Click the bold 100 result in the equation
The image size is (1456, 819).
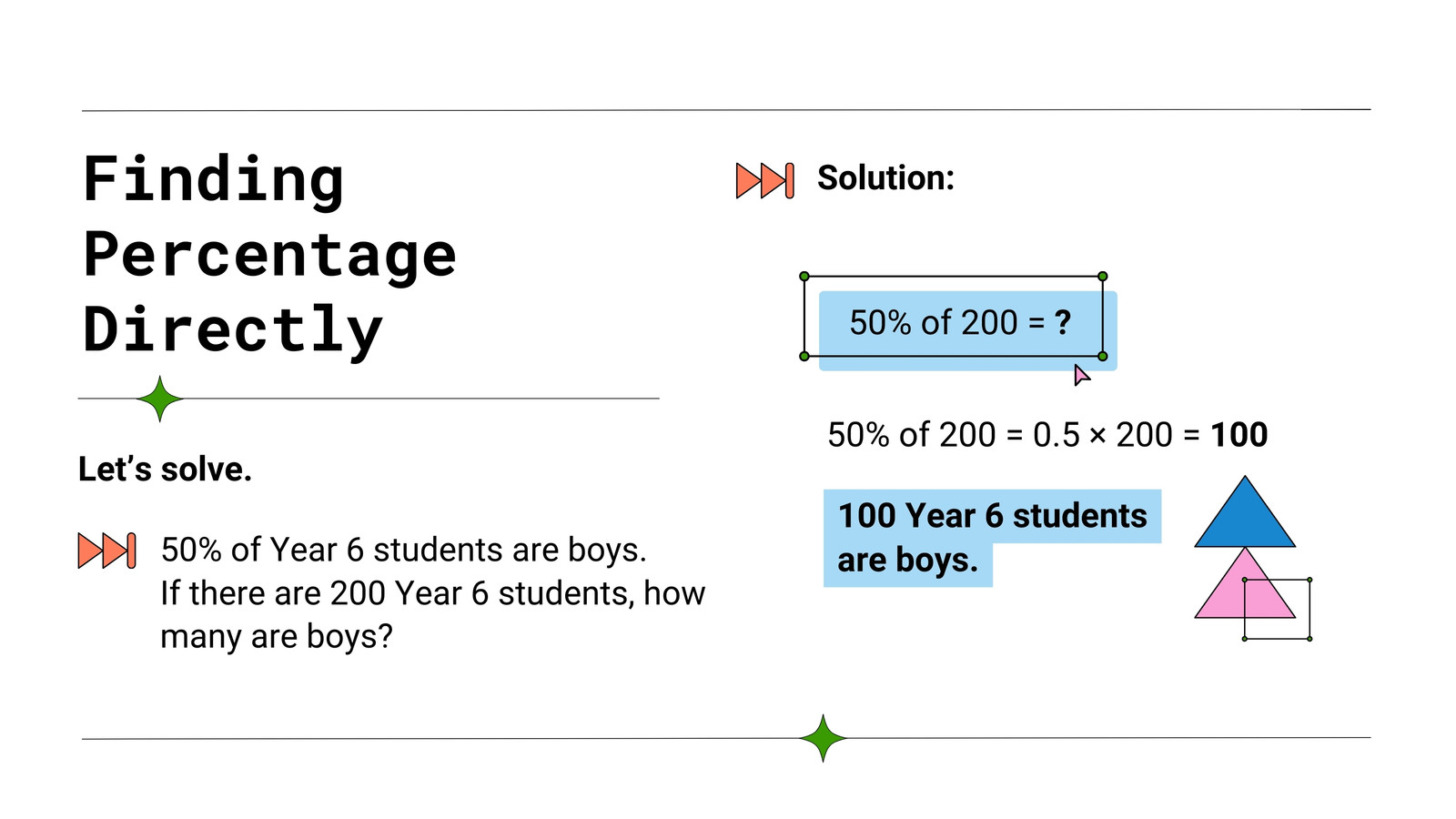(x=1239, y=435)
